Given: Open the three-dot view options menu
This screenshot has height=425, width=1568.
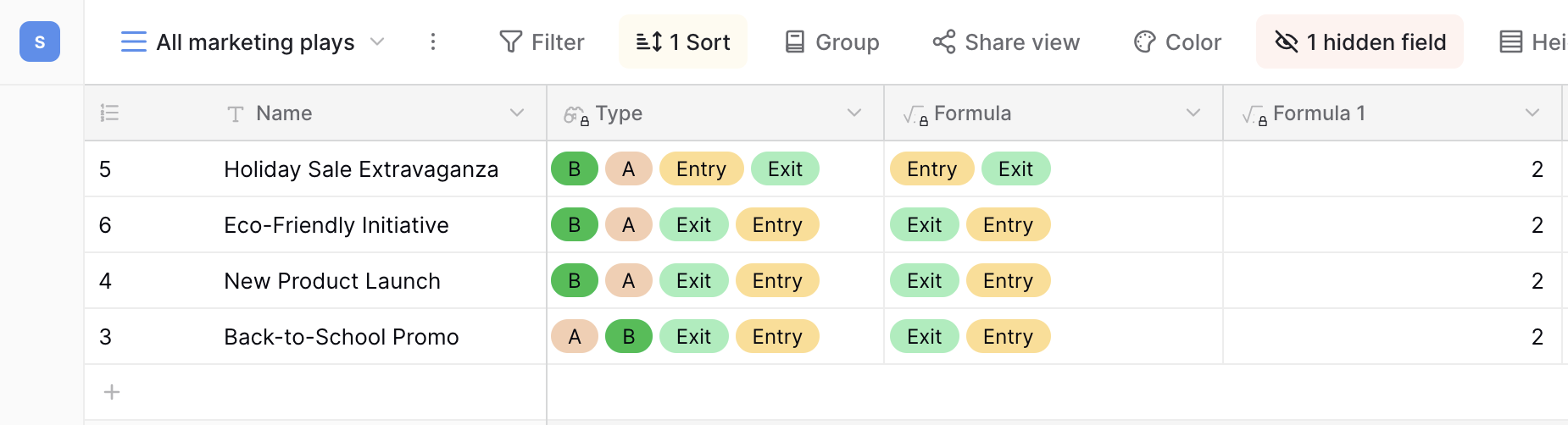Looking at the screenshot, I should click(x=433, y=41).
